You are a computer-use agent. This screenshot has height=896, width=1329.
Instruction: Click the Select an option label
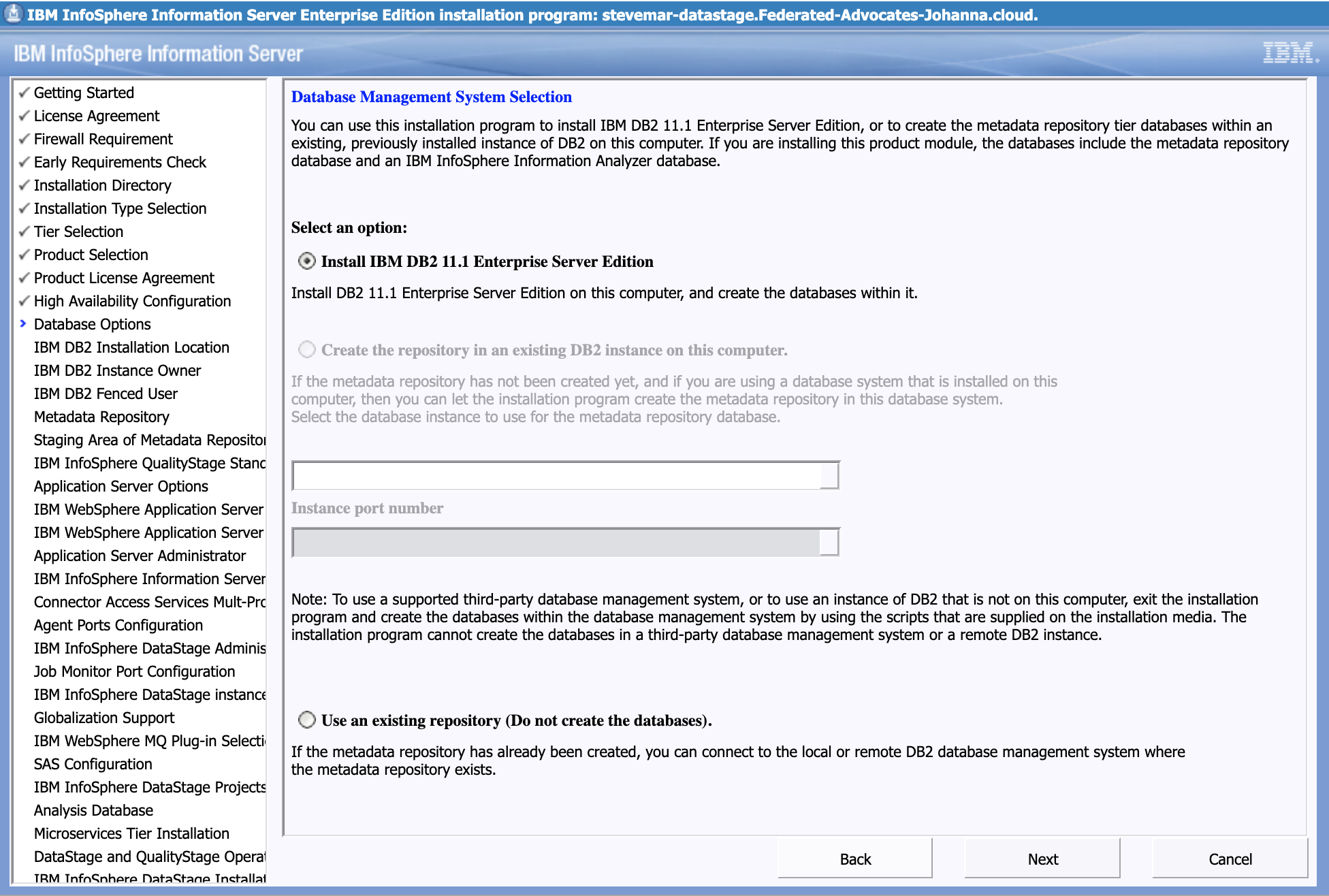coord(349,227)
